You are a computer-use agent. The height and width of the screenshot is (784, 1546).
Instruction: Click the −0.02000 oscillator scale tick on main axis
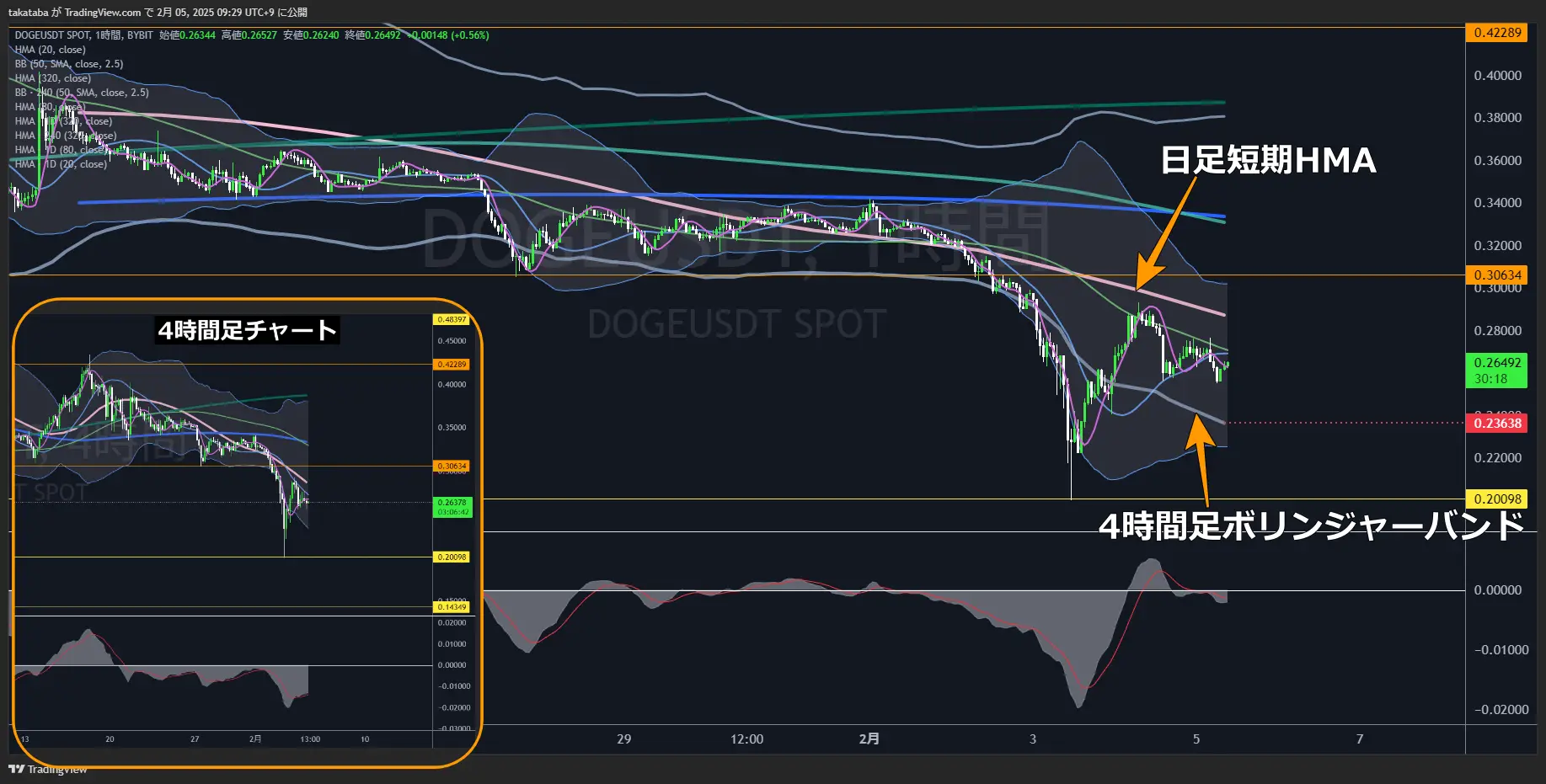1501,710
